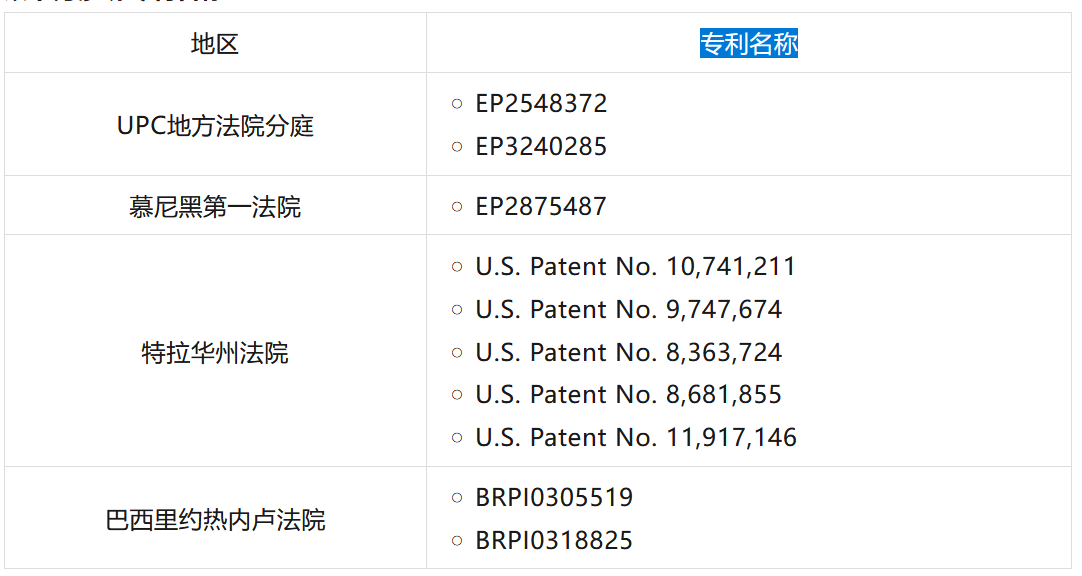The width and height of the screenshot is (1082, 576).
Task: Click the 地区 column header
Action: pos(215,44)
